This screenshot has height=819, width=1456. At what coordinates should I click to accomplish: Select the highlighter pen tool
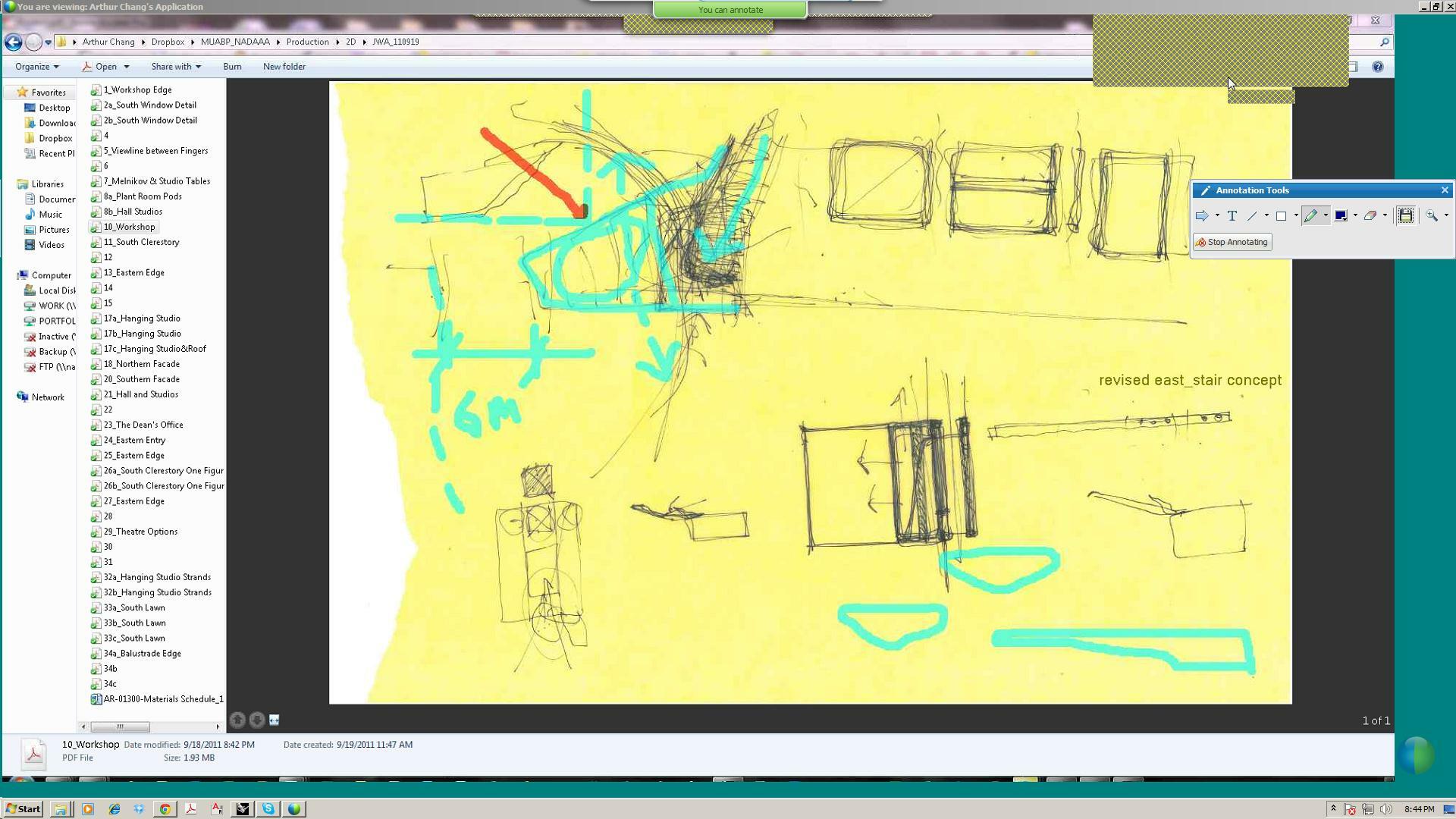coord(1311,216)
